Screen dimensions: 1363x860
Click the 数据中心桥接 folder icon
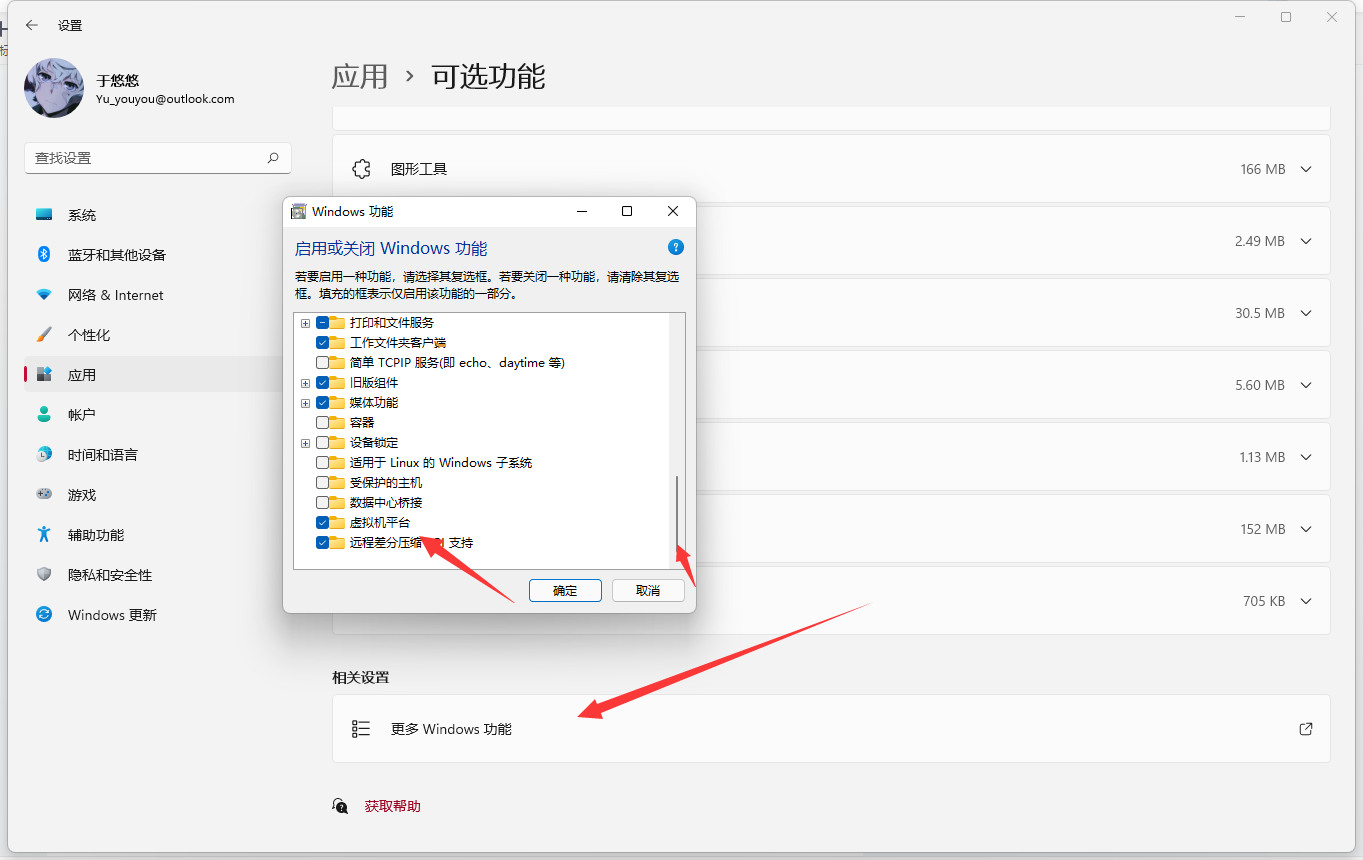coord(338,503)
